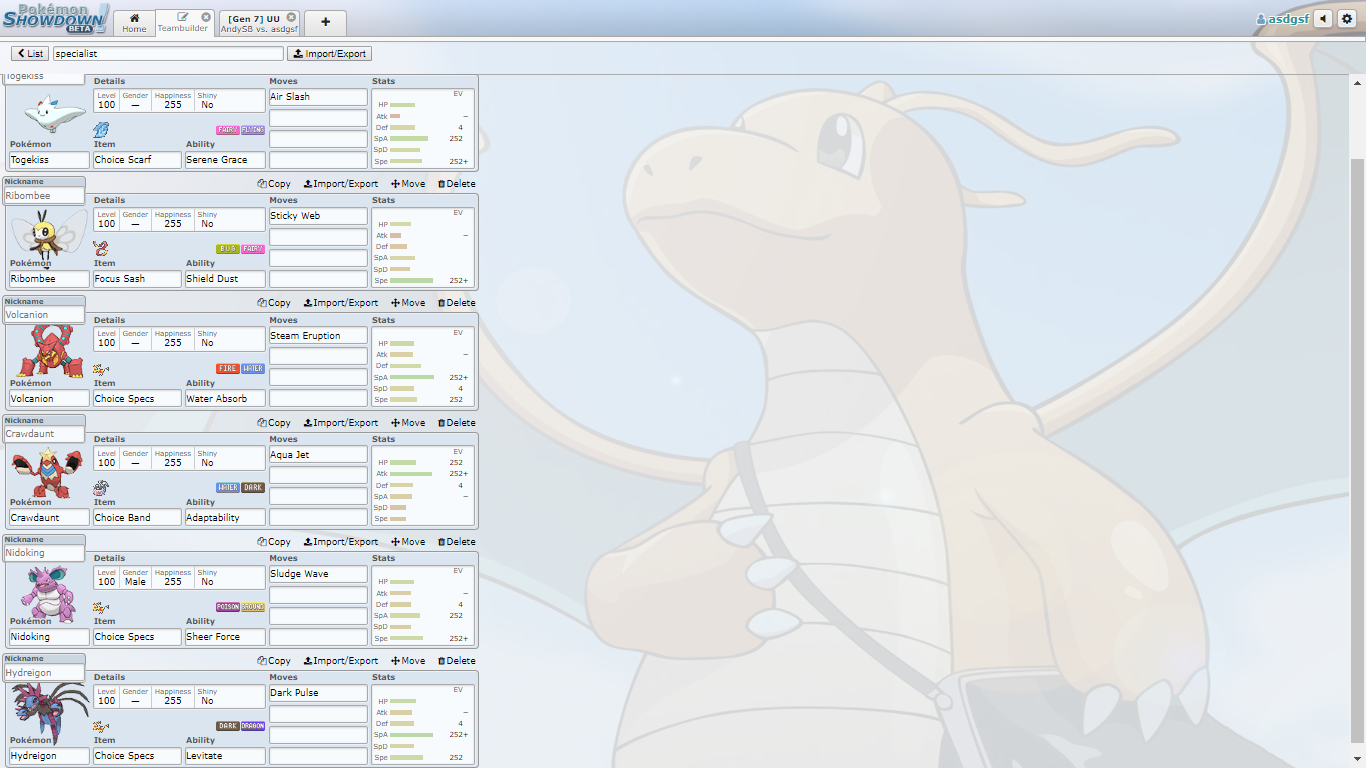1366x768 pixels.
Task: Import/Export the Hydreigon set
Action: (341, 661)
